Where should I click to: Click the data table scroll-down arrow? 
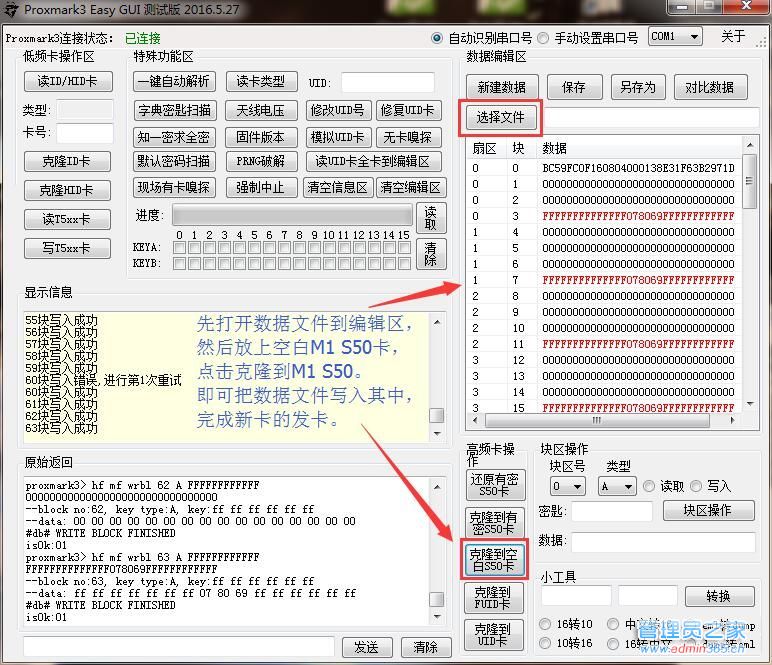[749, 404]
